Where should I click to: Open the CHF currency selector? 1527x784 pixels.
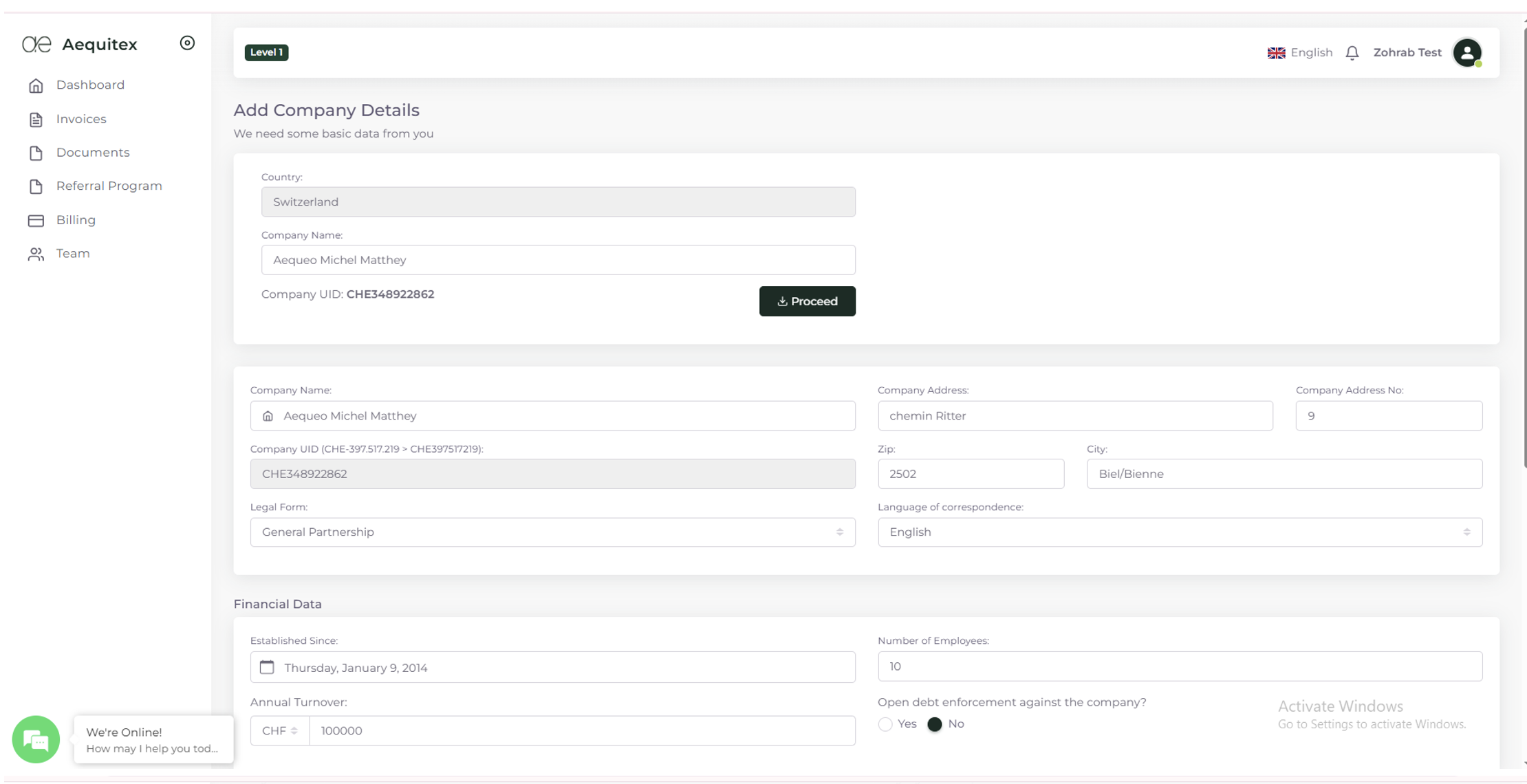[x=279, y=730]
